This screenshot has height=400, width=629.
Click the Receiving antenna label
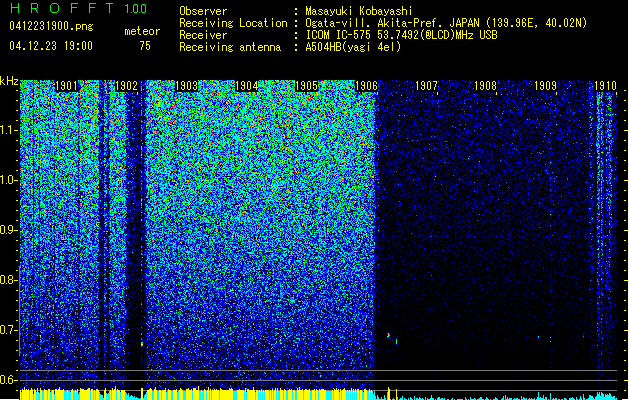230,47
